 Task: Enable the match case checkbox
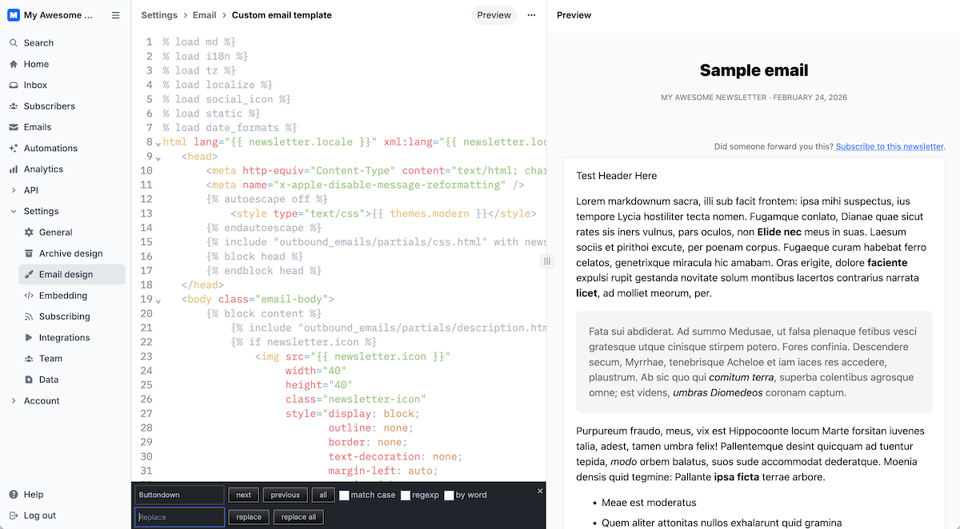344,495
